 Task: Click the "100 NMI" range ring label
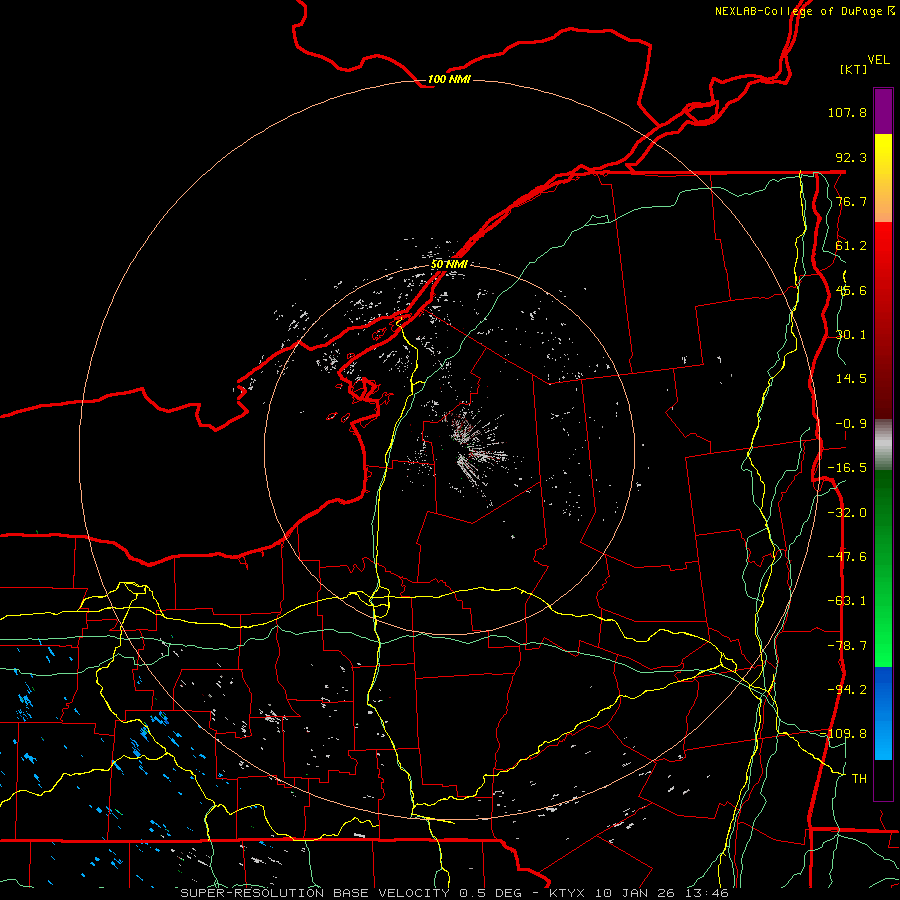click(449, 79)
